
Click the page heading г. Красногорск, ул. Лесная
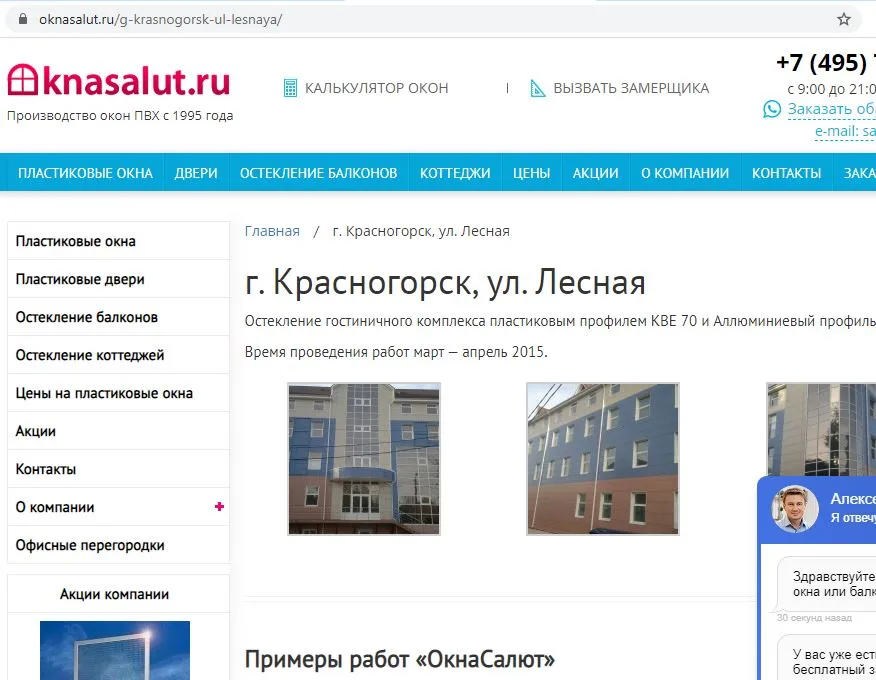[445, 282]
